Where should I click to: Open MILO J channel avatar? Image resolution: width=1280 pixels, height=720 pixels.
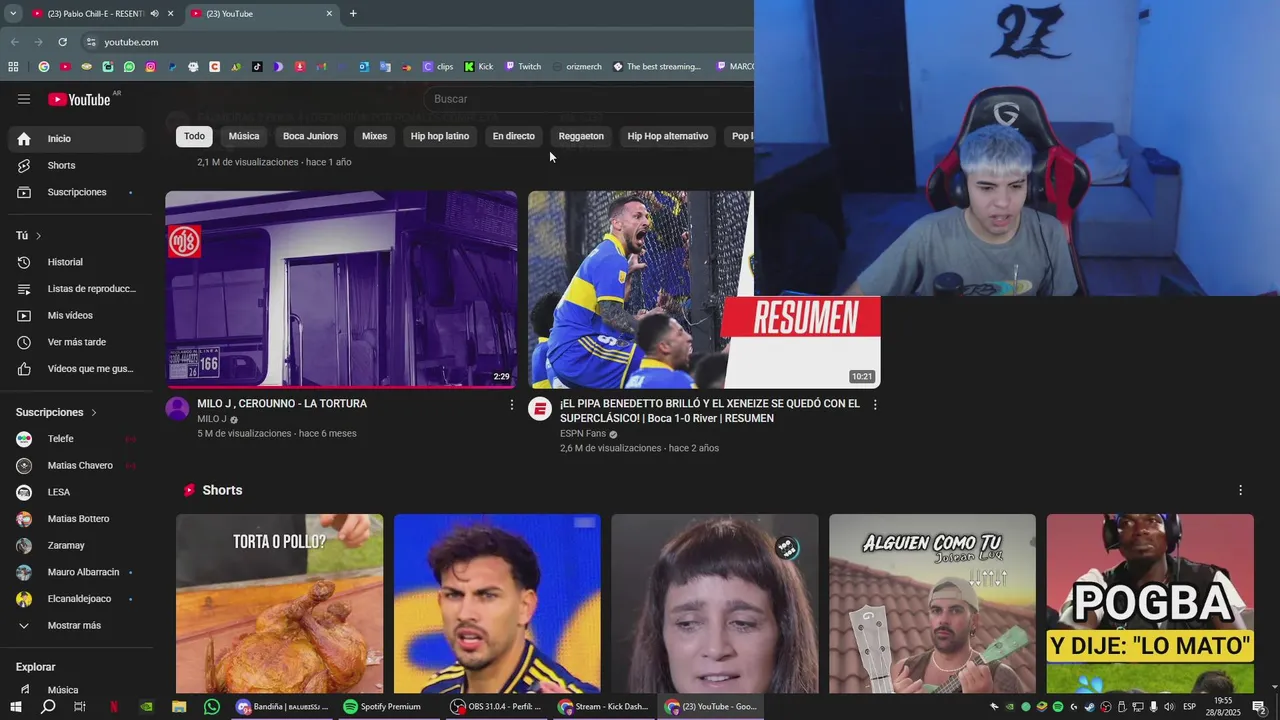pos(177,408)
